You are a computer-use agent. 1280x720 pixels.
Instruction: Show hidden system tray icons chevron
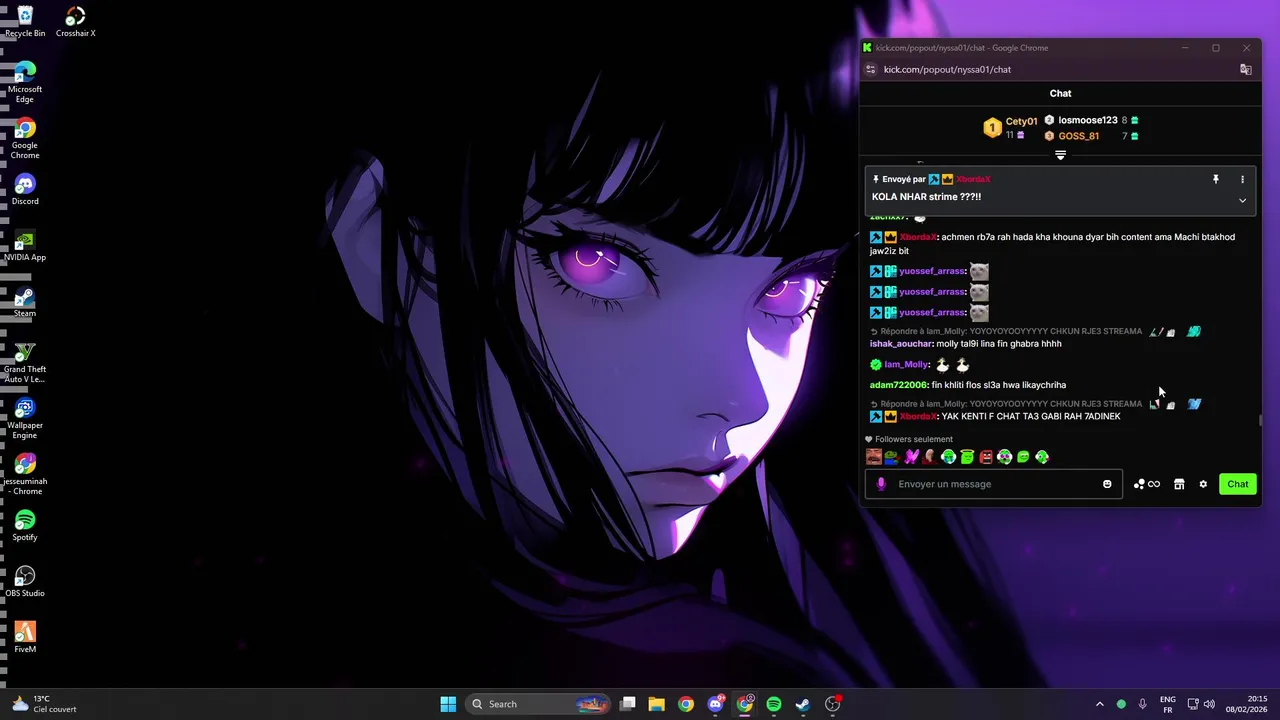[1100, 704]
